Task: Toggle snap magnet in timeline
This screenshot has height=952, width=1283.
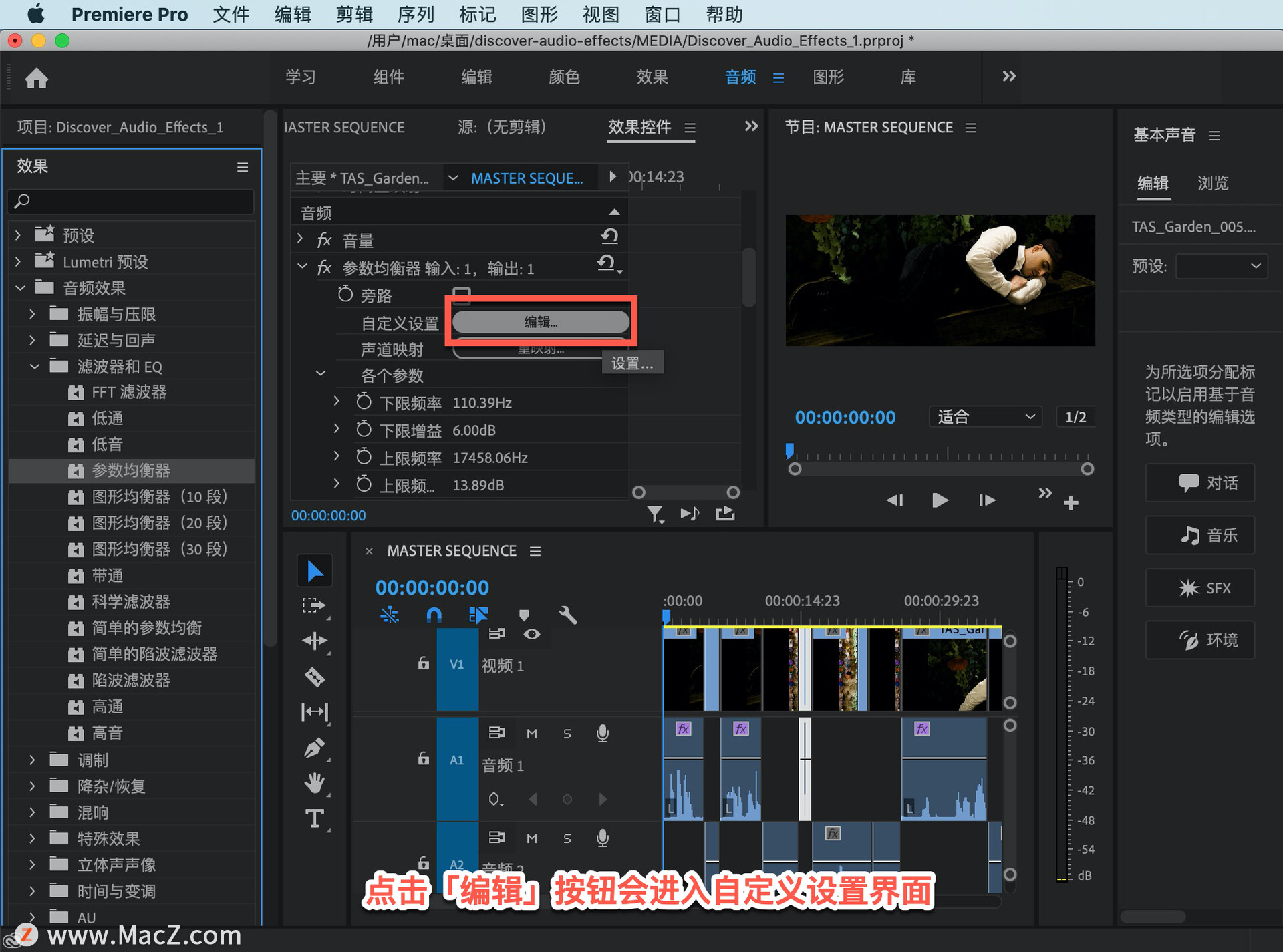Action: coord(434,615)
